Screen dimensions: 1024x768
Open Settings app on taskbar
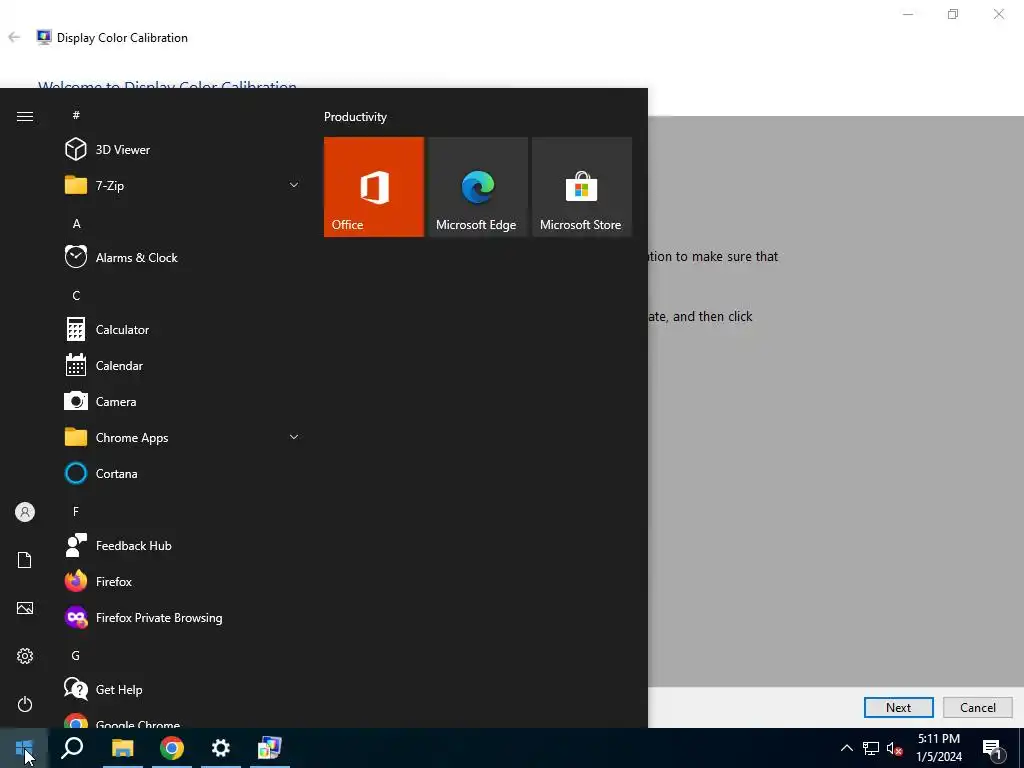point(221,748)
